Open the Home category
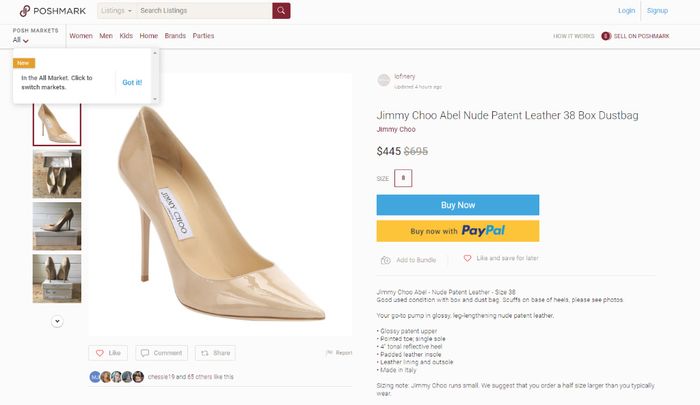 [149, 36]
